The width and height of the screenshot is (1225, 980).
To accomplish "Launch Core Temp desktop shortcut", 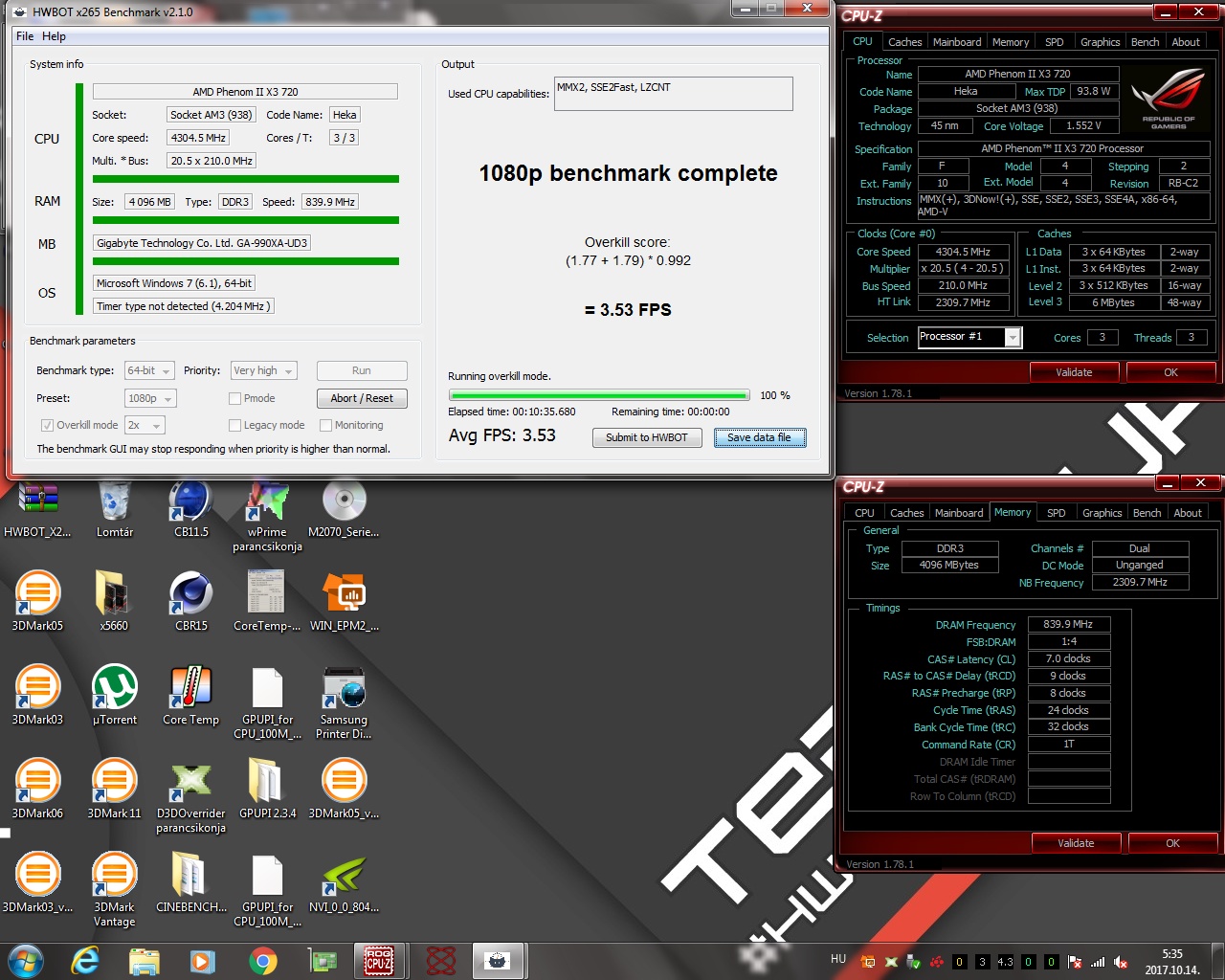I will (x=191, y=695).
